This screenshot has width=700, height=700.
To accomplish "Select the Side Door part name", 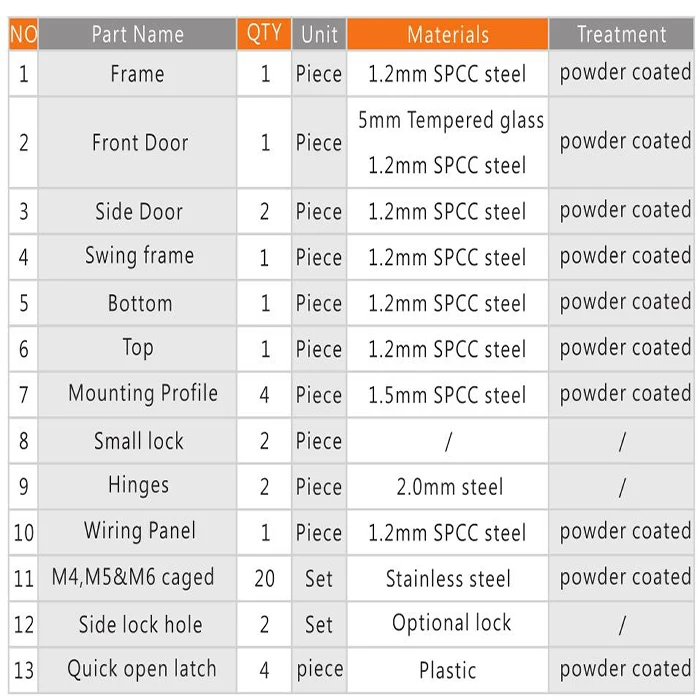I will (x=139, y=212).
